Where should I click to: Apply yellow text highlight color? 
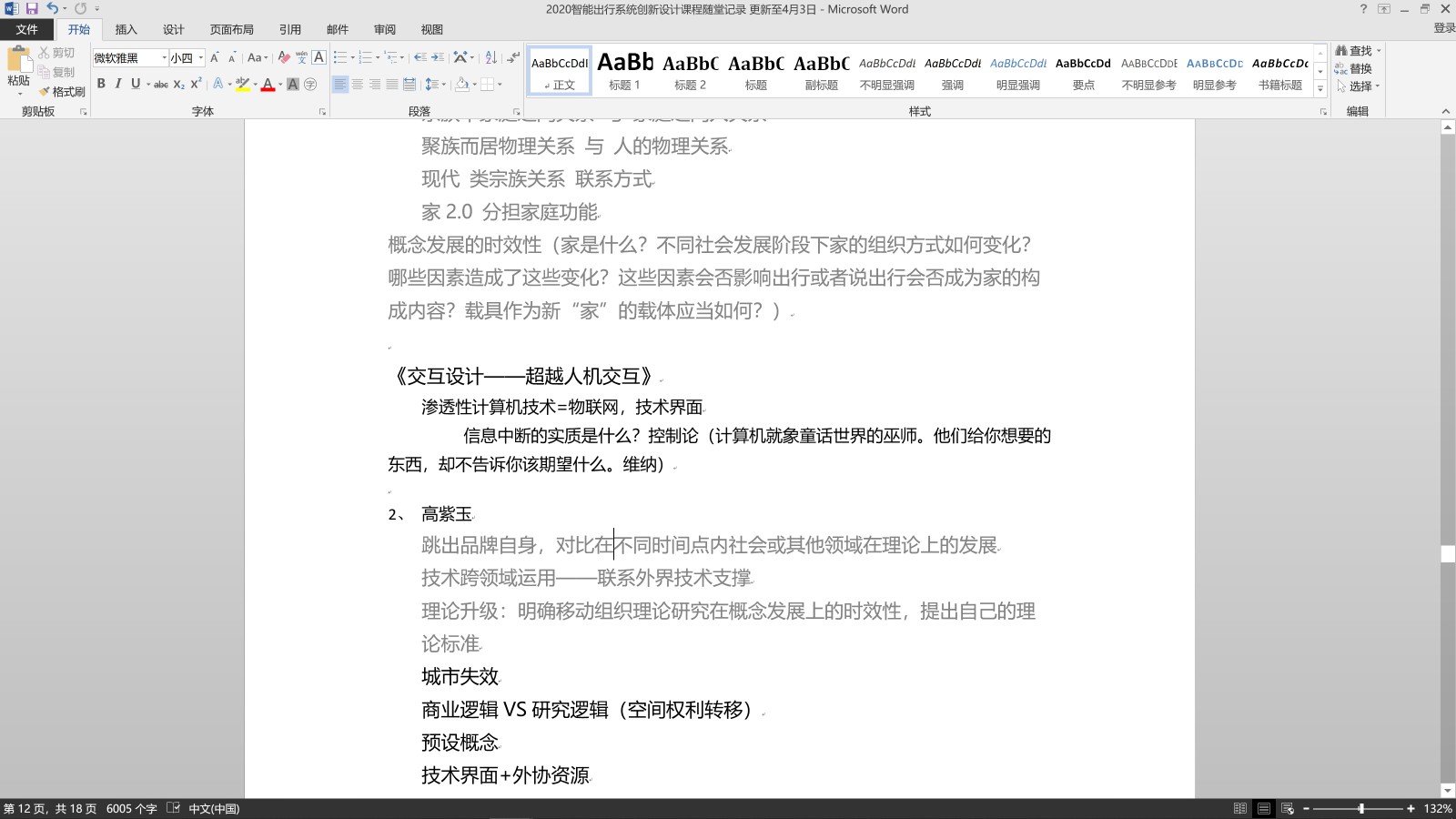(242, 85)
